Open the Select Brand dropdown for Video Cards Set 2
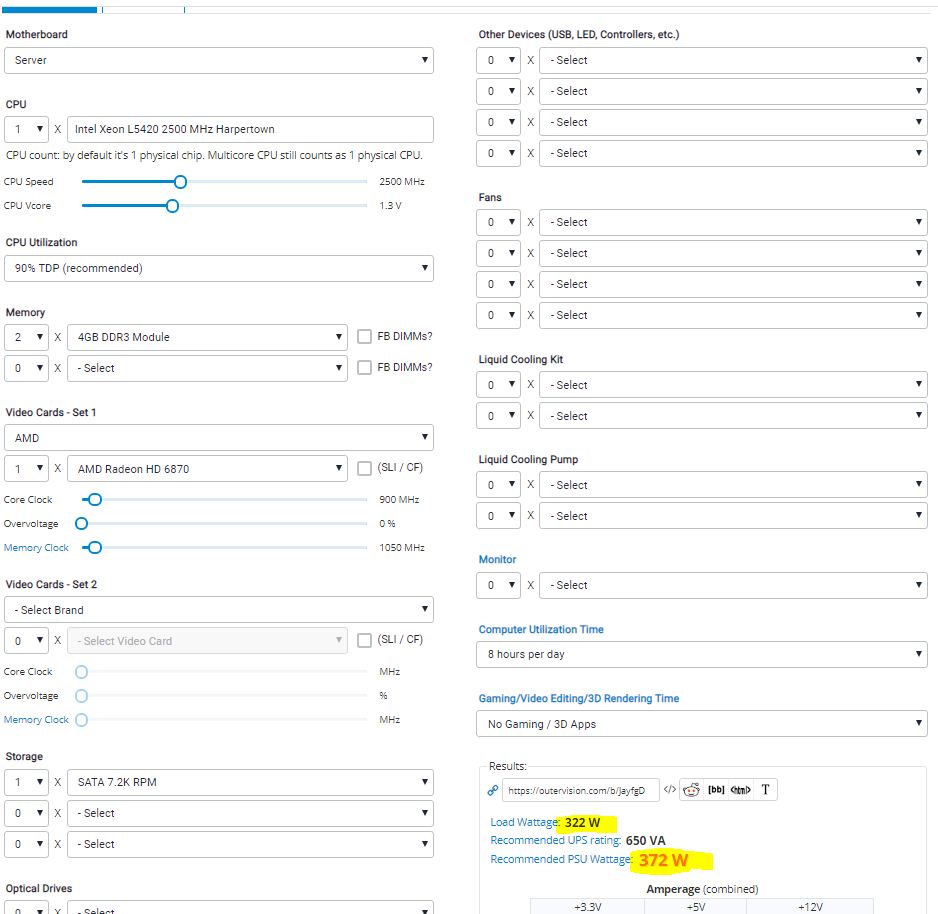 coord(219,610)
